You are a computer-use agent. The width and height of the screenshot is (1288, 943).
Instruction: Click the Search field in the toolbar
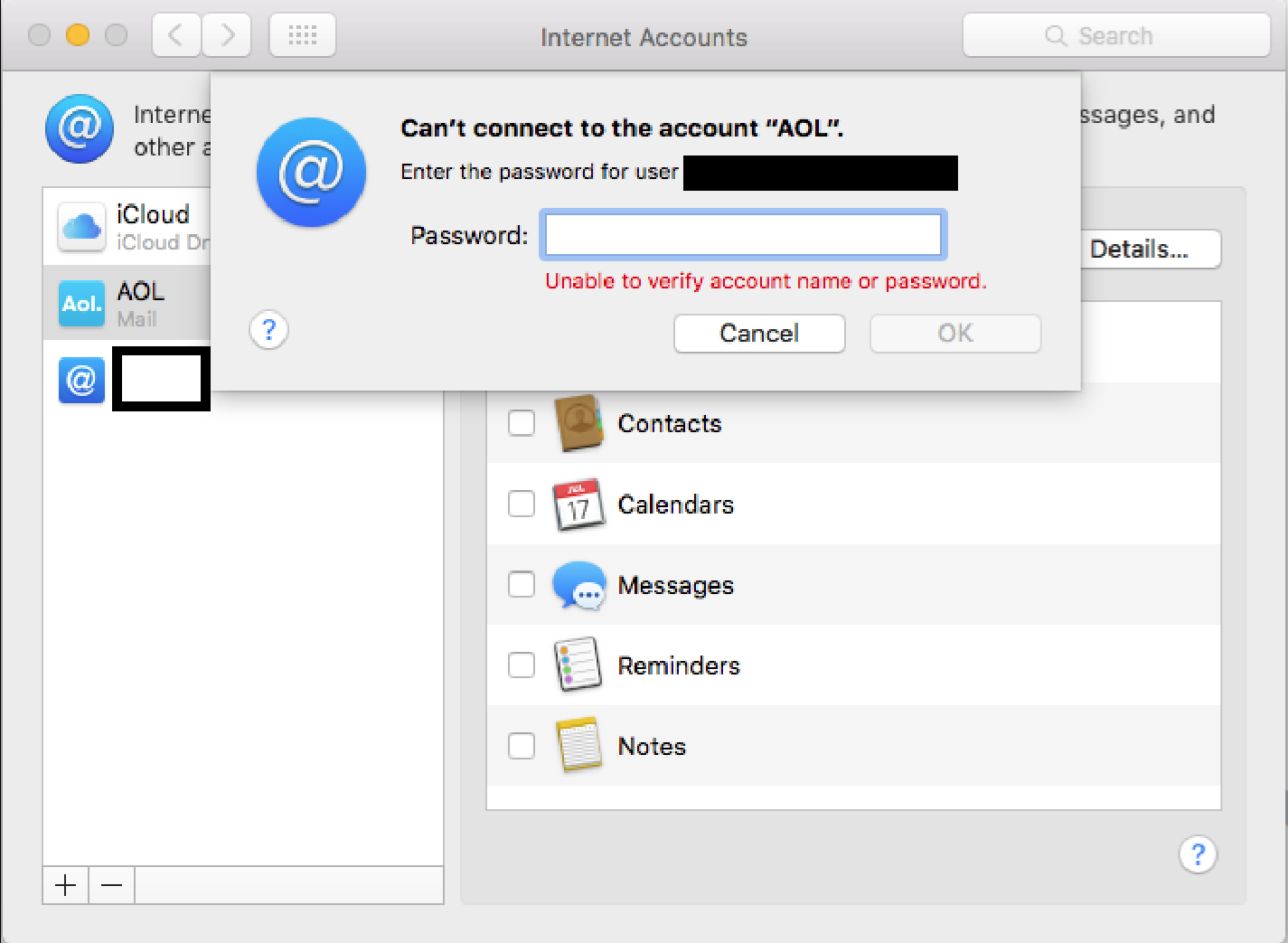tap(1116, 35)
